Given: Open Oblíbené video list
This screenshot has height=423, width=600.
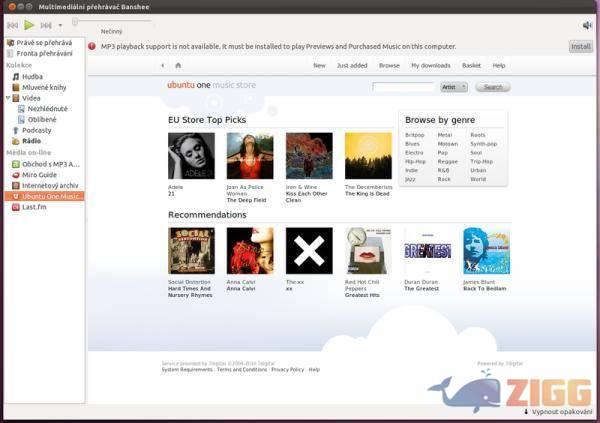Looking at the screenshot, I should click(42, 119).
